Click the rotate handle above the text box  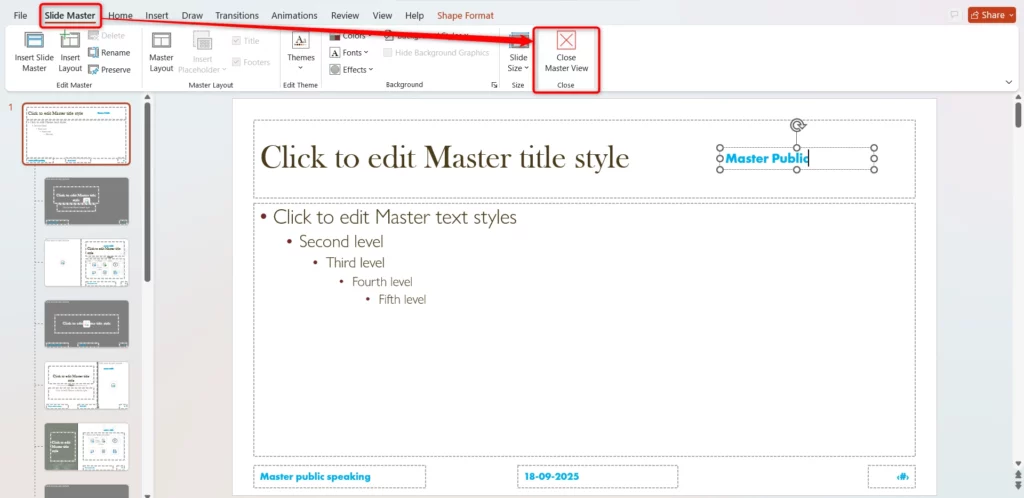tap(797, 126)
